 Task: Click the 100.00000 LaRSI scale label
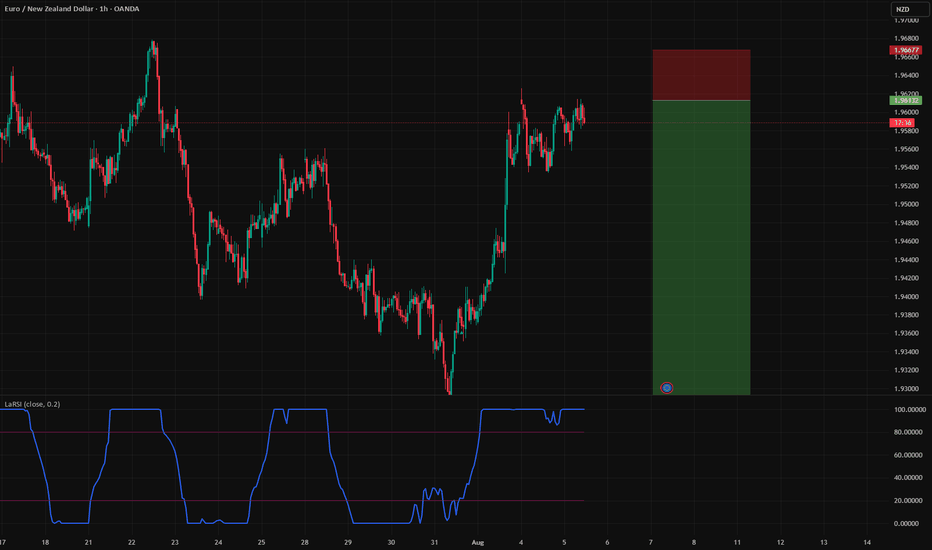(909, 410)
